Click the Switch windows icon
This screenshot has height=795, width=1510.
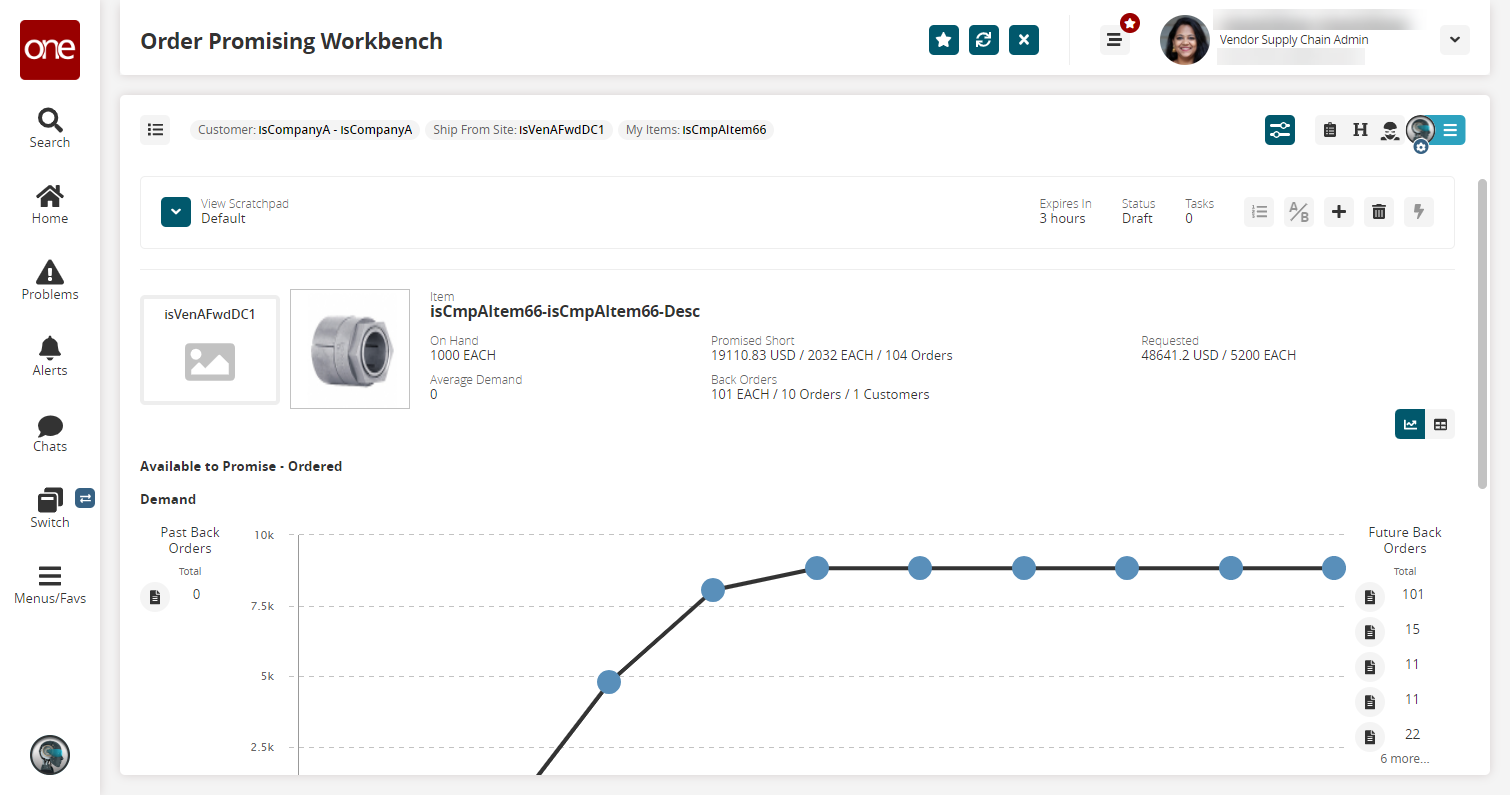tap(50, 499)
